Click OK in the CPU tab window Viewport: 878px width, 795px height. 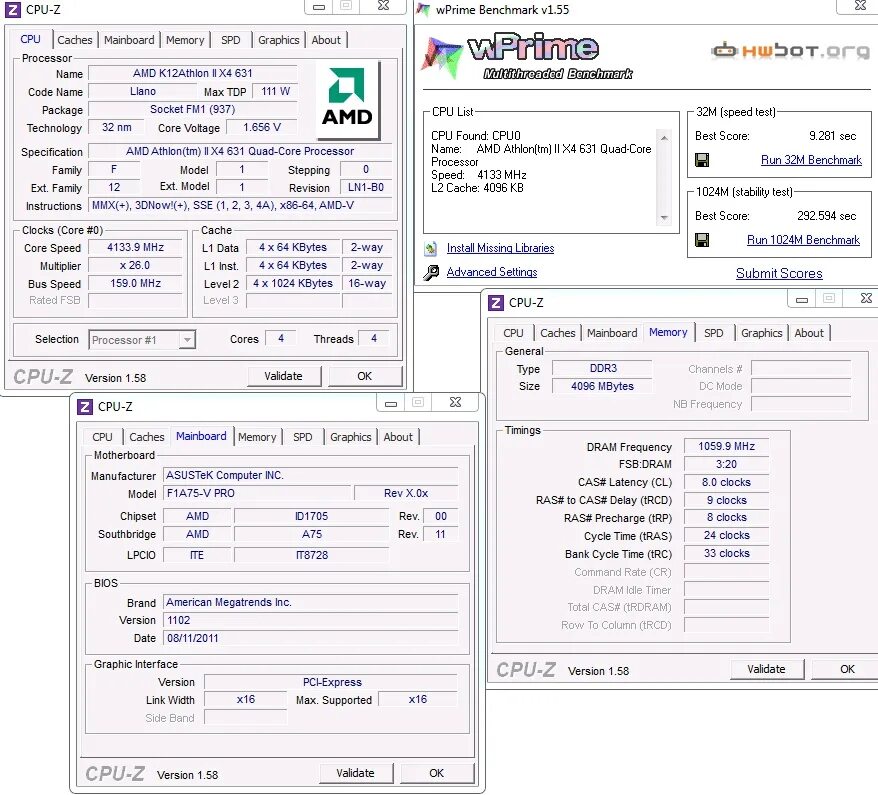[365, 376]
